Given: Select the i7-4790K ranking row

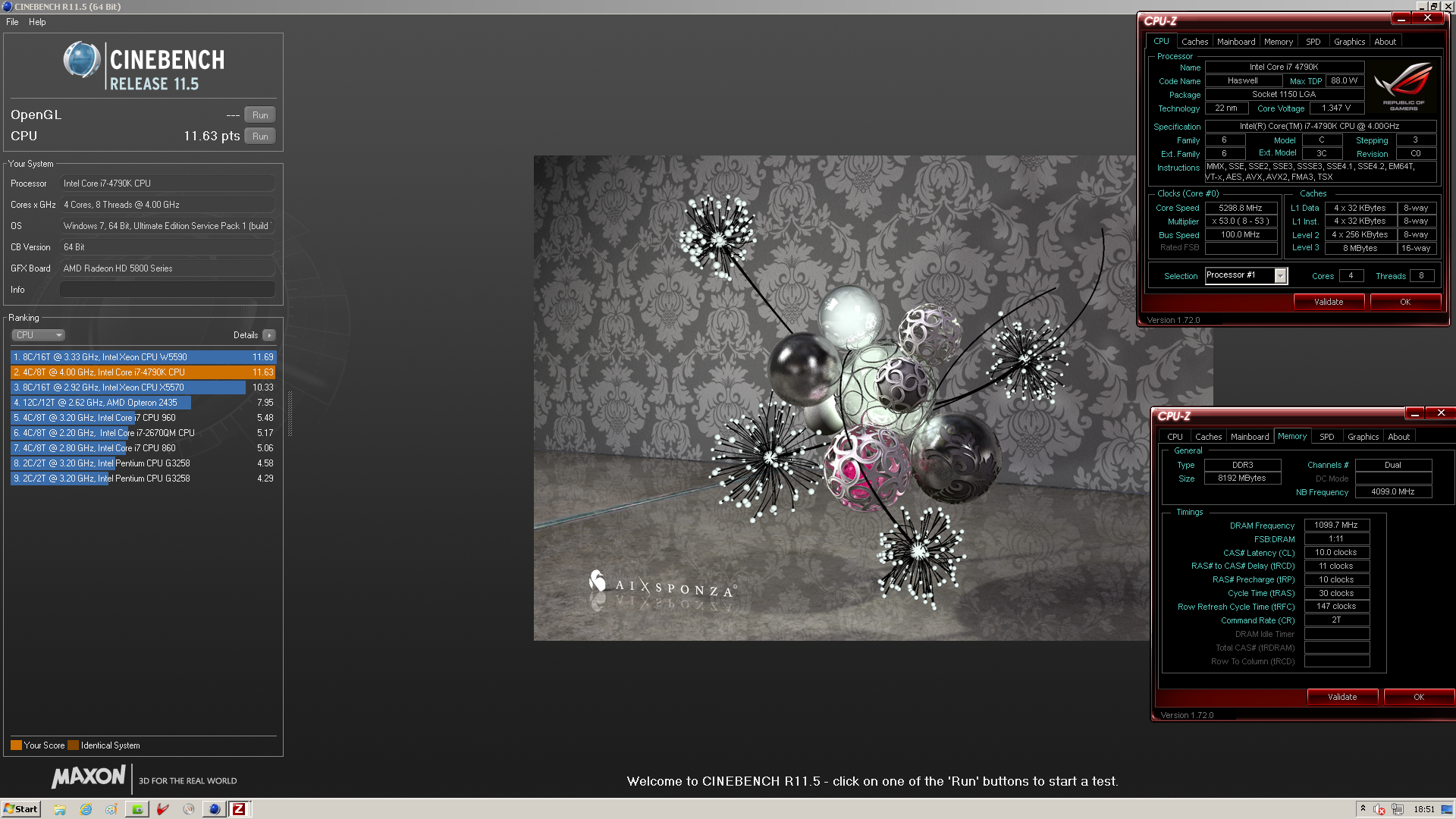Looking at the screenshot, I should [x=143, y=372].
